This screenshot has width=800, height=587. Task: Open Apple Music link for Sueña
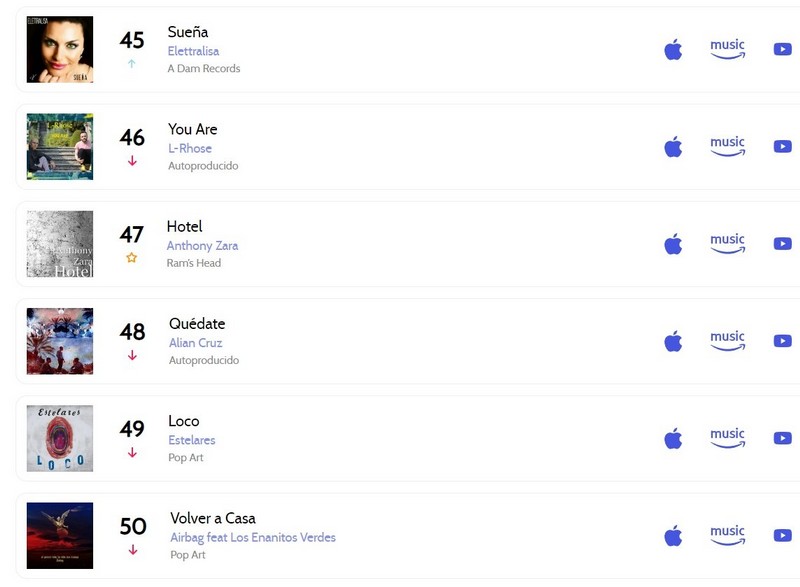point(673,49)
